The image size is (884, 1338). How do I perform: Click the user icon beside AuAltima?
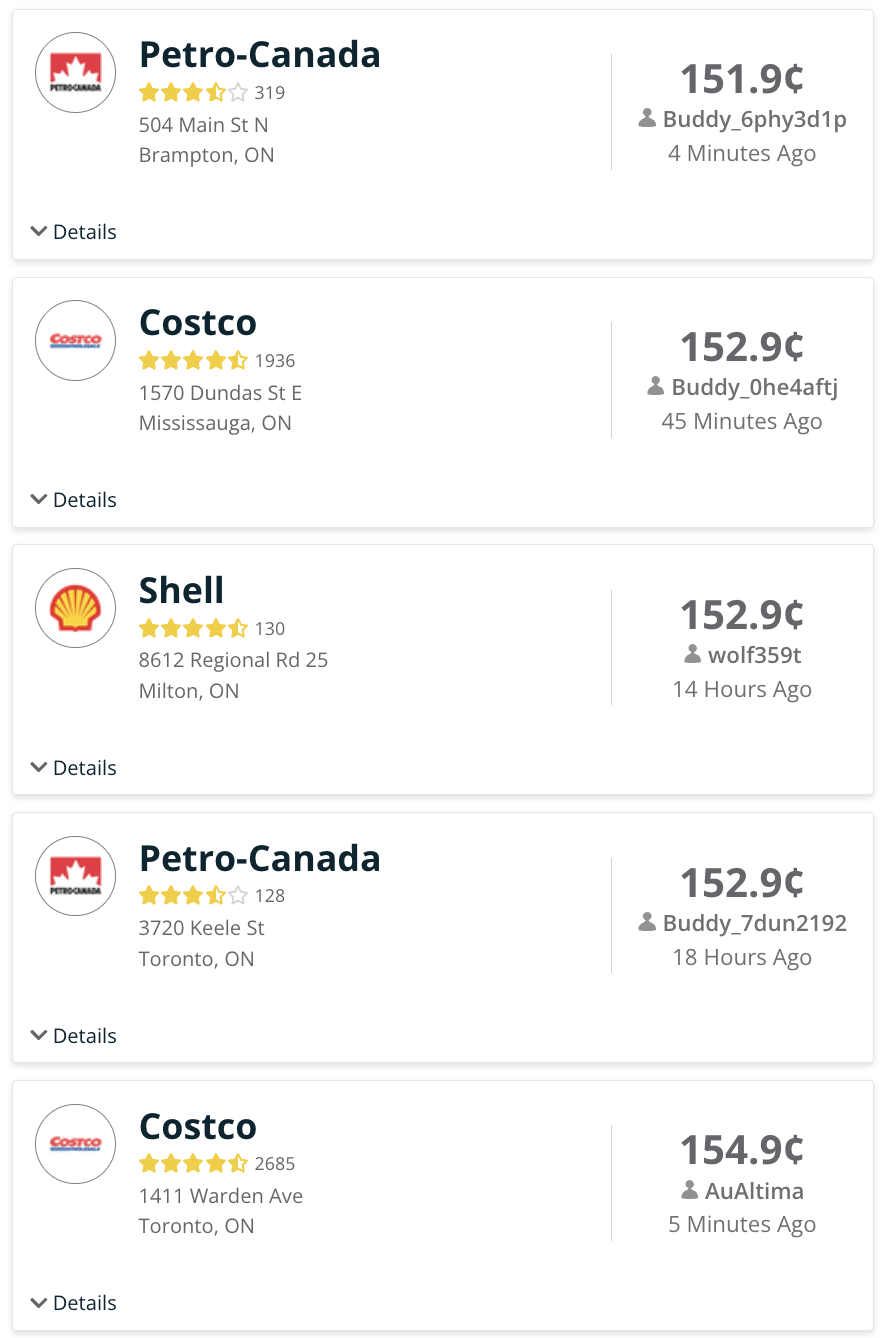click(689, 1191)
